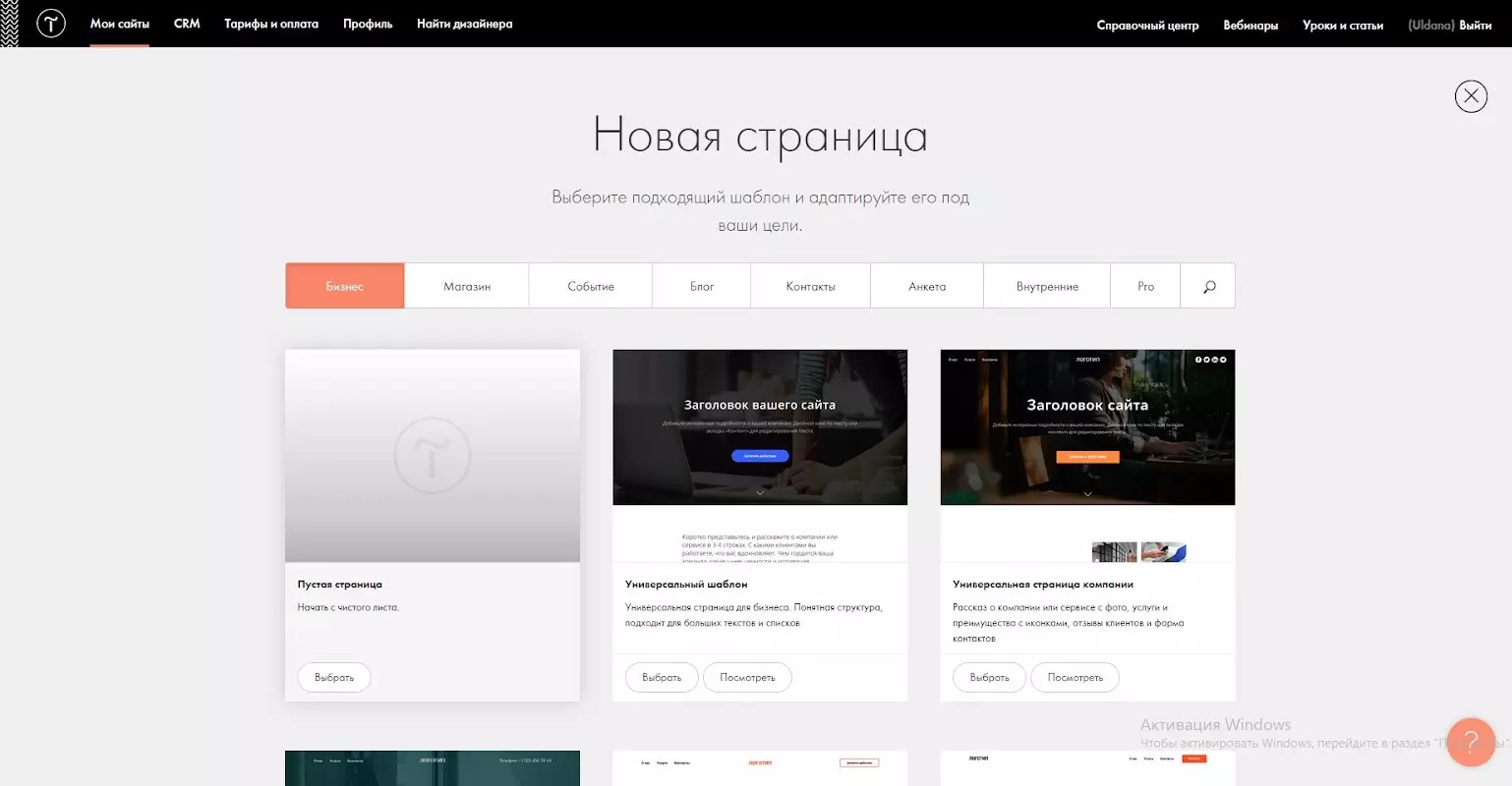Click the chevron arrow in Заголовок сайта preview
This screenshot has width=1512, height=786.
click(x=1087, y=493)
